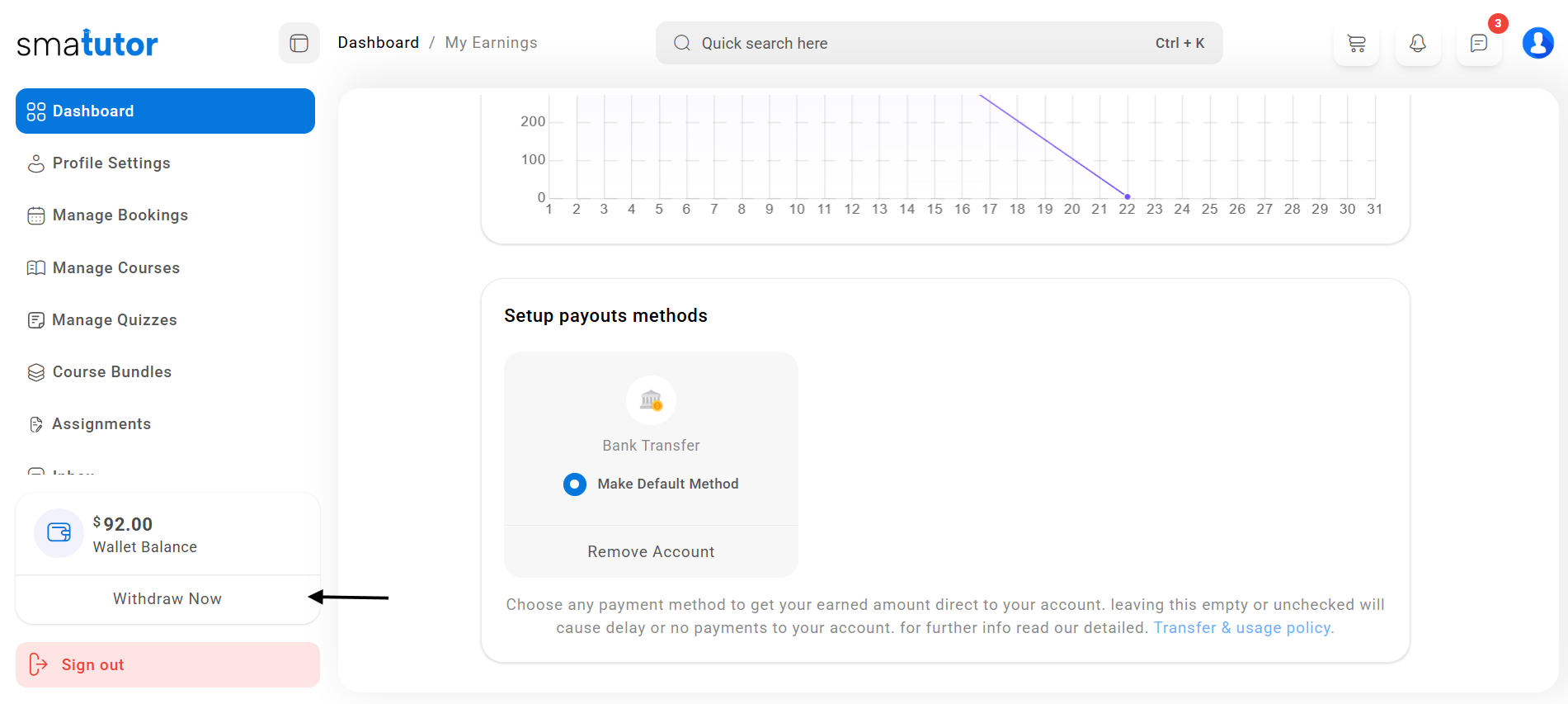Open the messages chat icon

pyautogui.click(x=1479, y=43)
